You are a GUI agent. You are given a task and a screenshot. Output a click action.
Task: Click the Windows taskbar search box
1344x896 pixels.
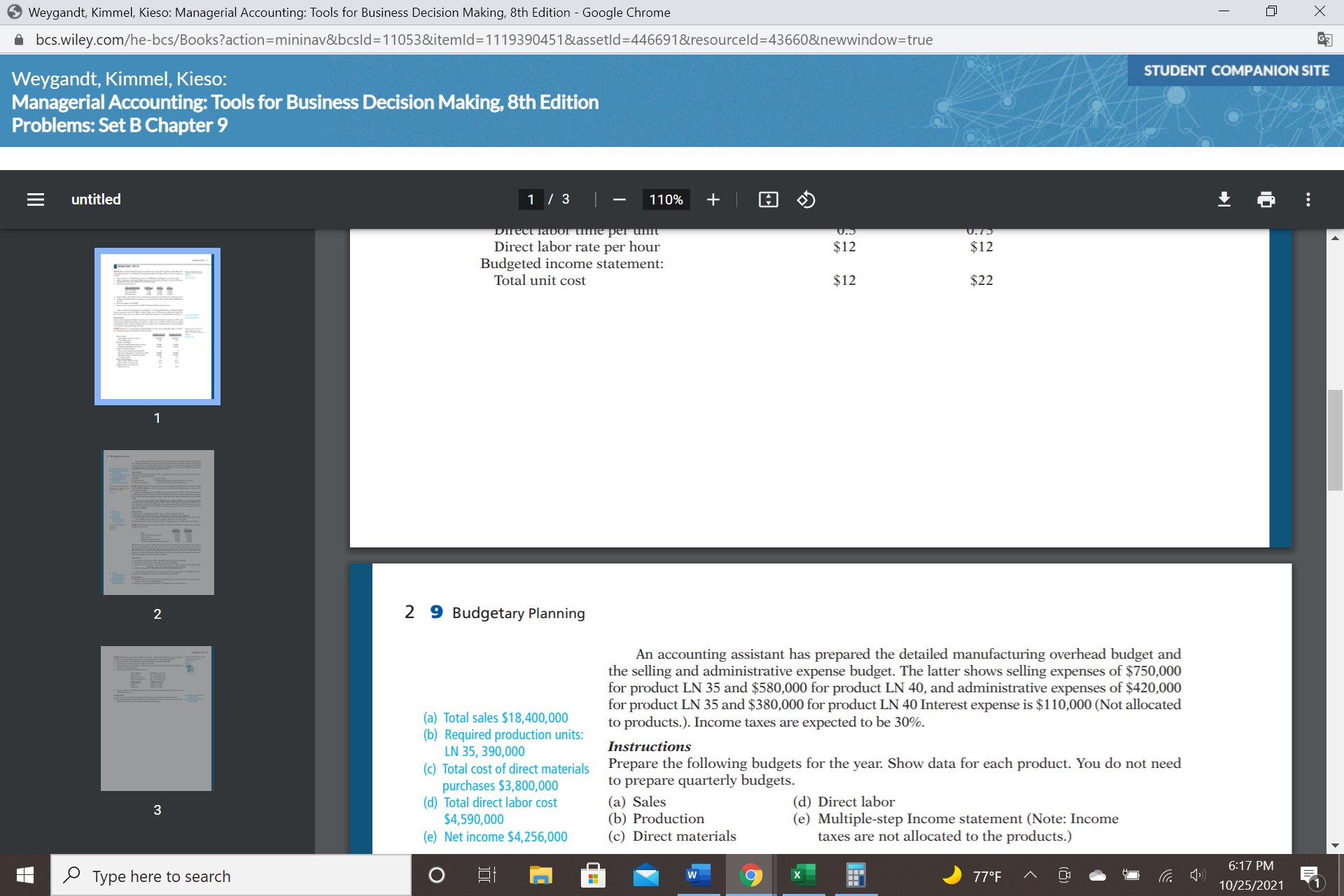click(231, 876)
